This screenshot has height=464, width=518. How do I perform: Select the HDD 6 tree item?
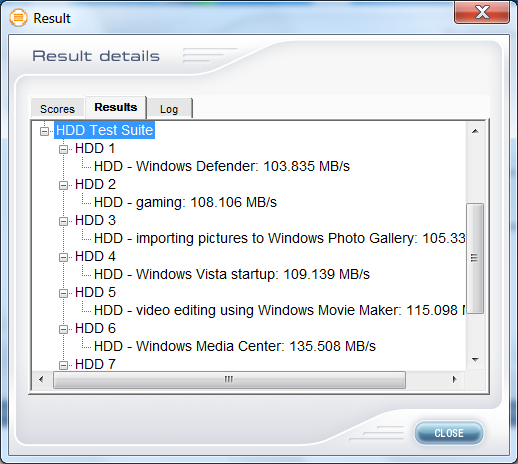pos(95,328)
